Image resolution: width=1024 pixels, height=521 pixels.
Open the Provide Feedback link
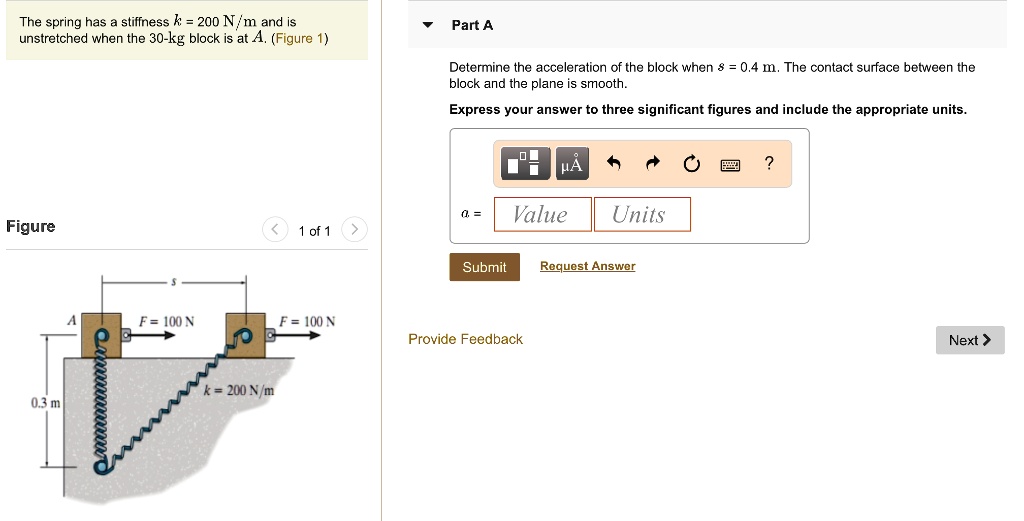[465, 339]
